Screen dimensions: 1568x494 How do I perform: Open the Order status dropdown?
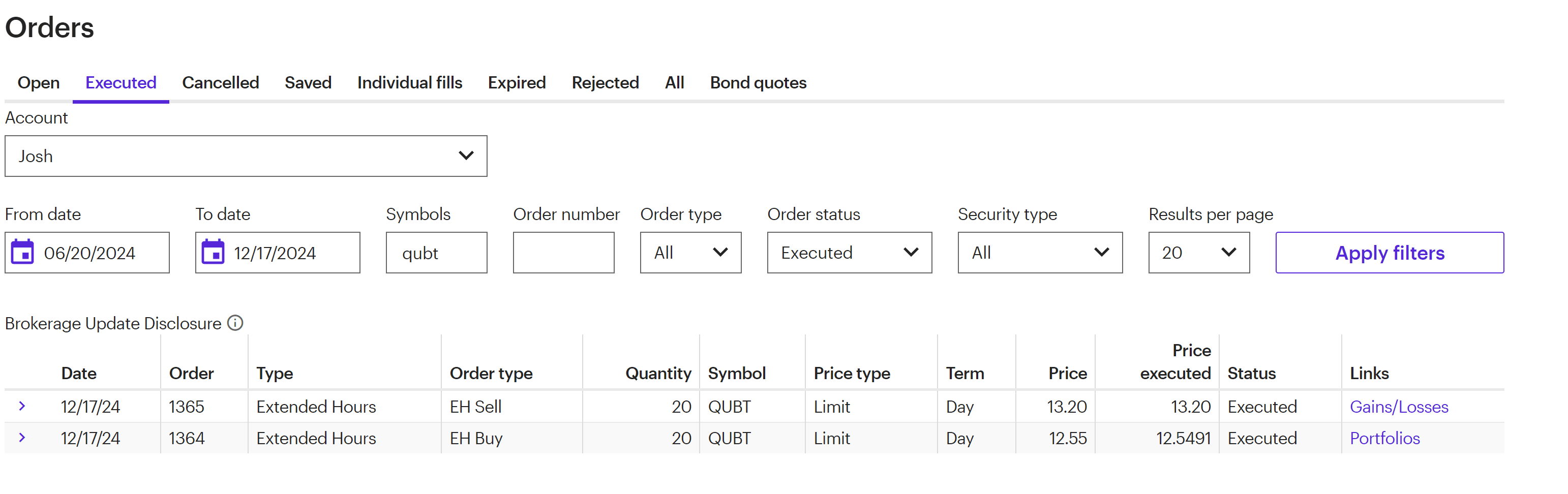pos(849,253)
